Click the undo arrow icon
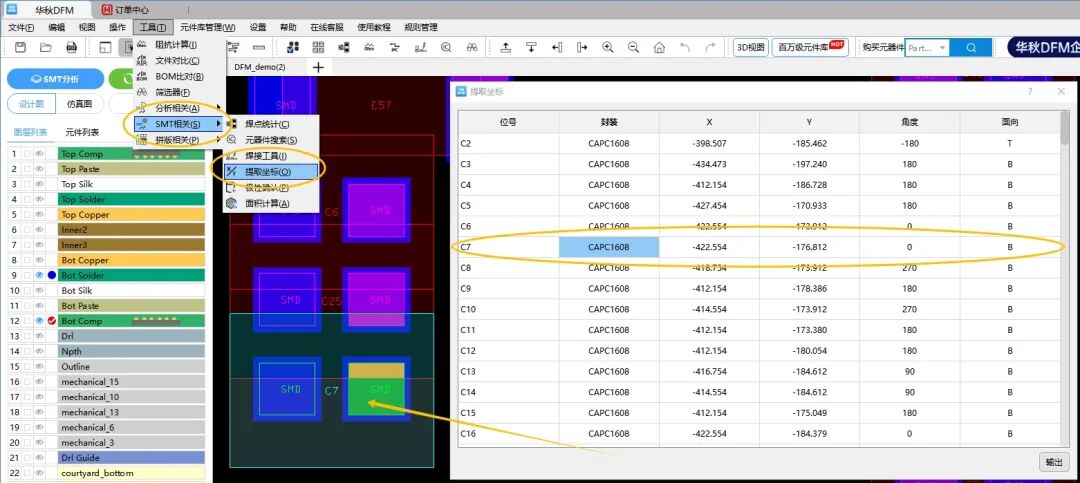 tap(685, 47)
